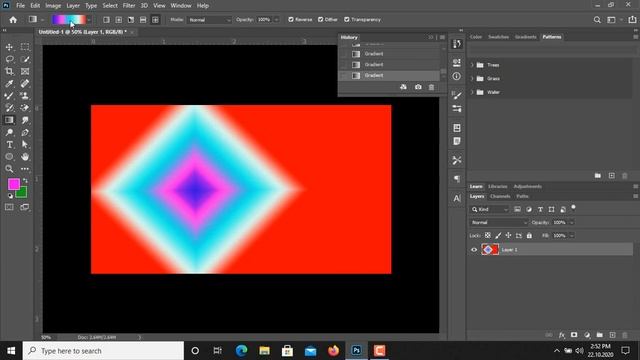Select the Dodge tool
This screenshot has width=640, height=360.
pyautogui.click(x=9, y=132)
